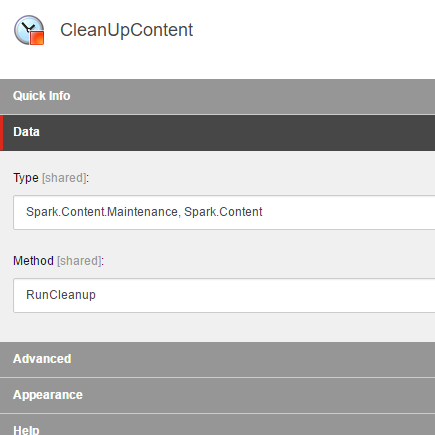435x435 pixels.
Task: Select the Quick Info label text
Action: [42, 96]
